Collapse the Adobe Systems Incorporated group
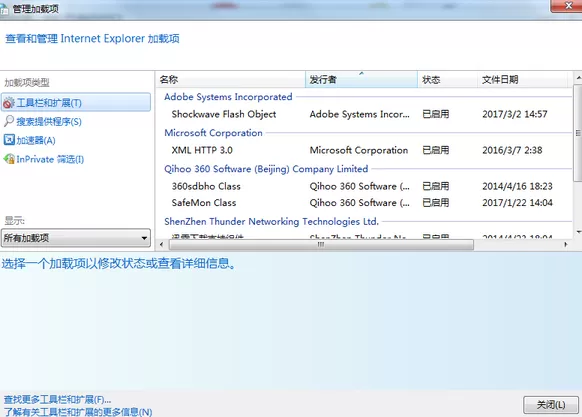Viewport: 582px width, 417px height. click(228, 97)
